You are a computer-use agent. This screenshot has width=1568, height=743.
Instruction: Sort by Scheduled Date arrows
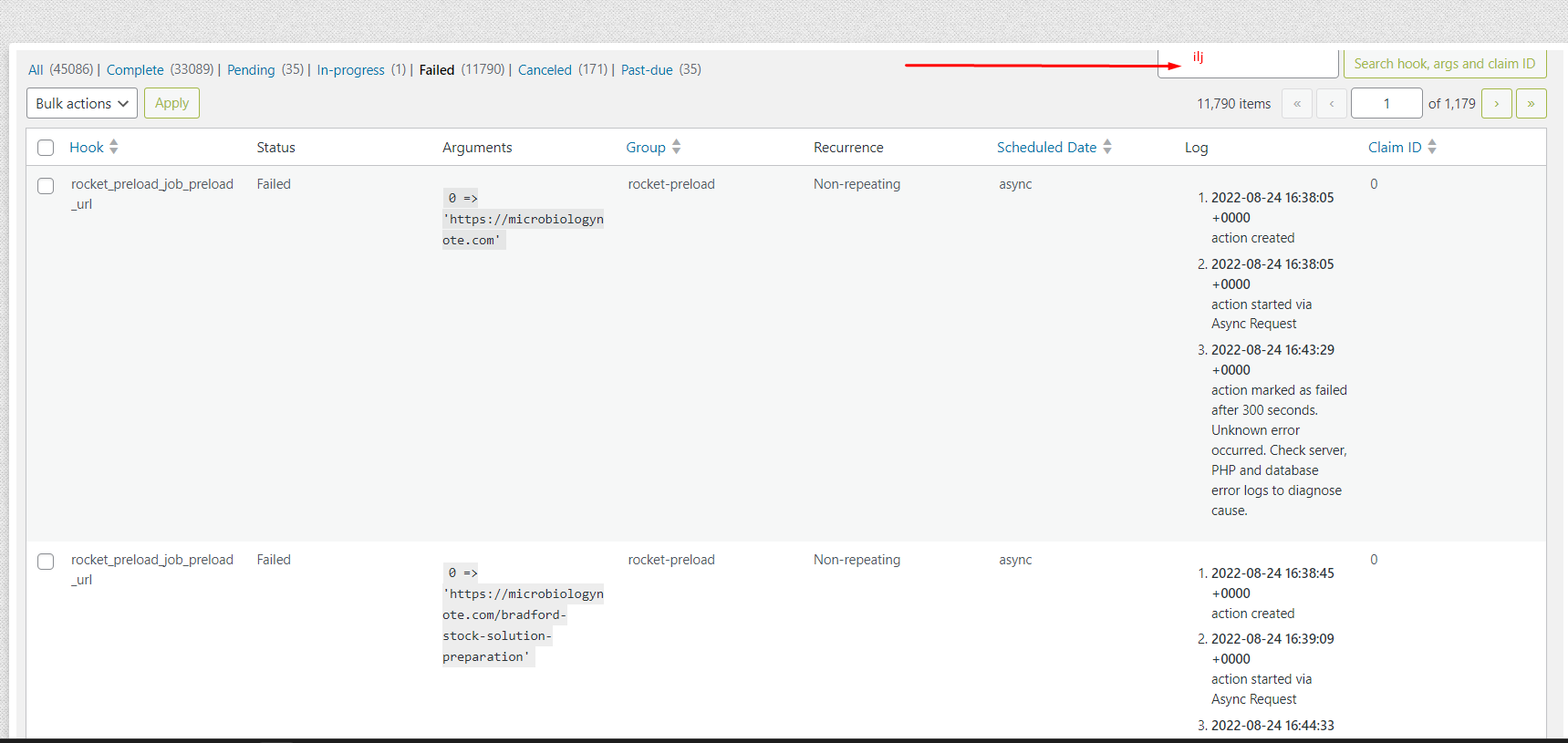[1107, 147]
